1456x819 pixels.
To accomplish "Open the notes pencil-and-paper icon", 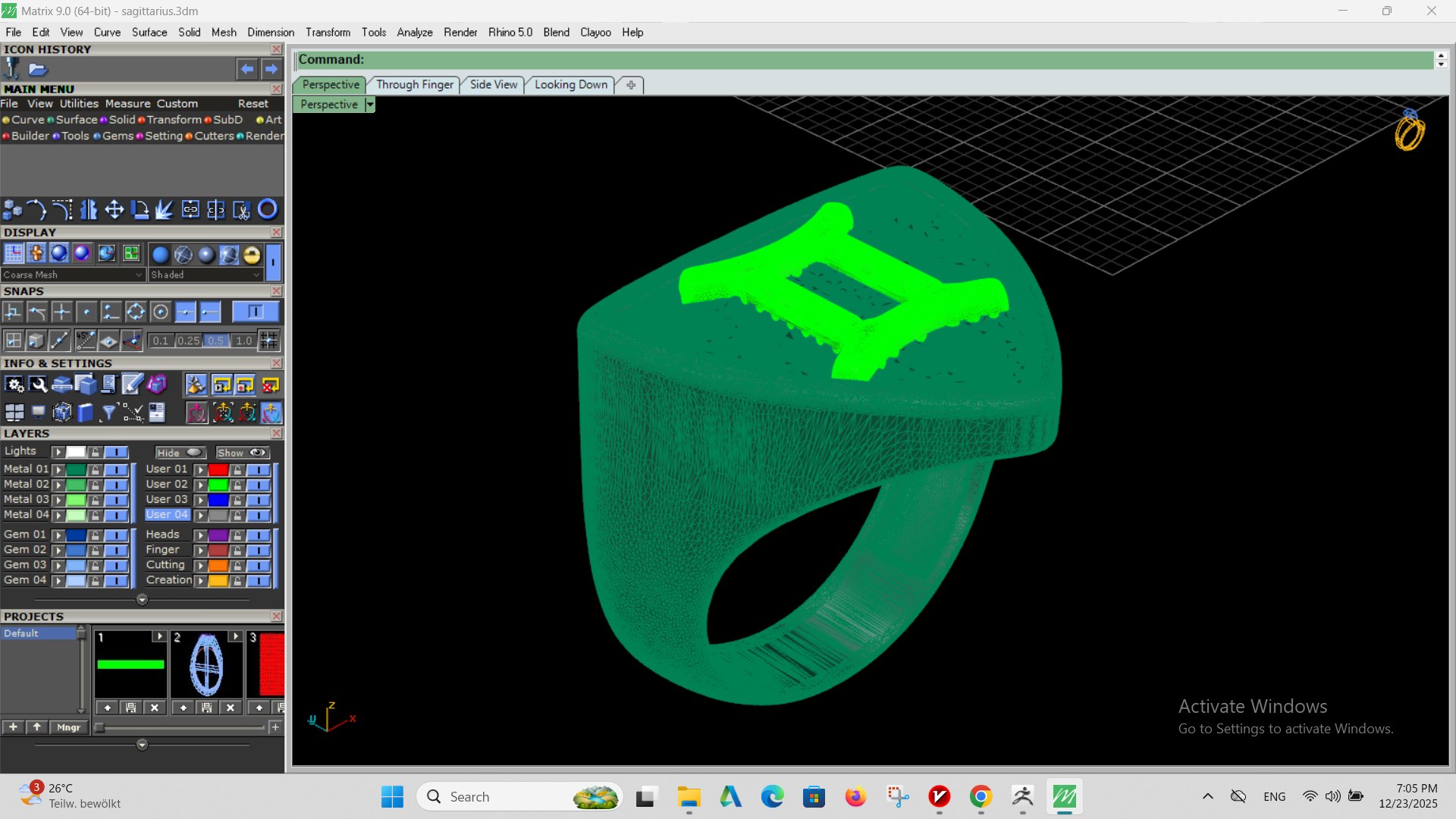I will point(133,385).
